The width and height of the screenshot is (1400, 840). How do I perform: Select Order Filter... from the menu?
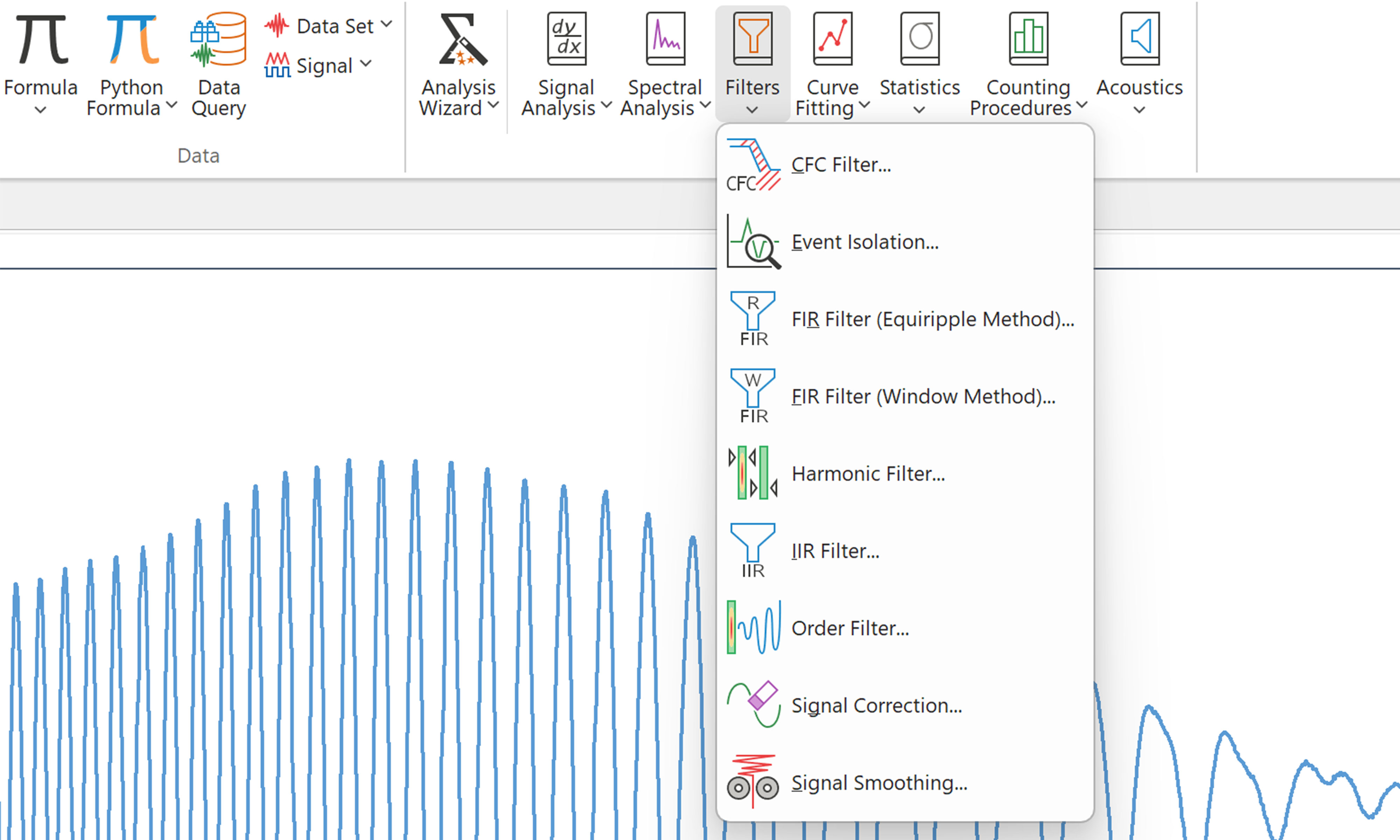coord(905,628)
